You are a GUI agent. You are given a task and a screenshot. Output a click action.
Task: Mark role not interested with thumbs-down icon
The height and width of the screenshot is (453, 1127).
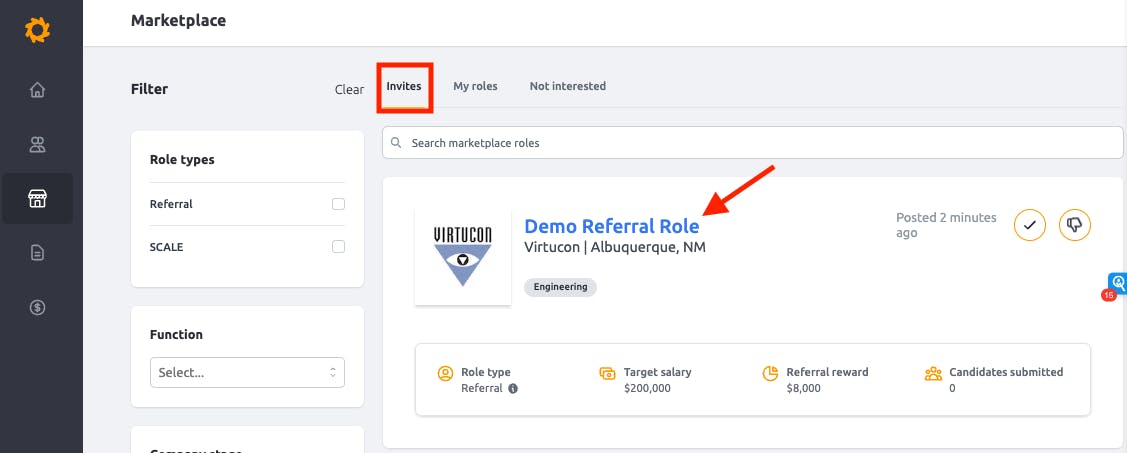tap(1075, 225)
